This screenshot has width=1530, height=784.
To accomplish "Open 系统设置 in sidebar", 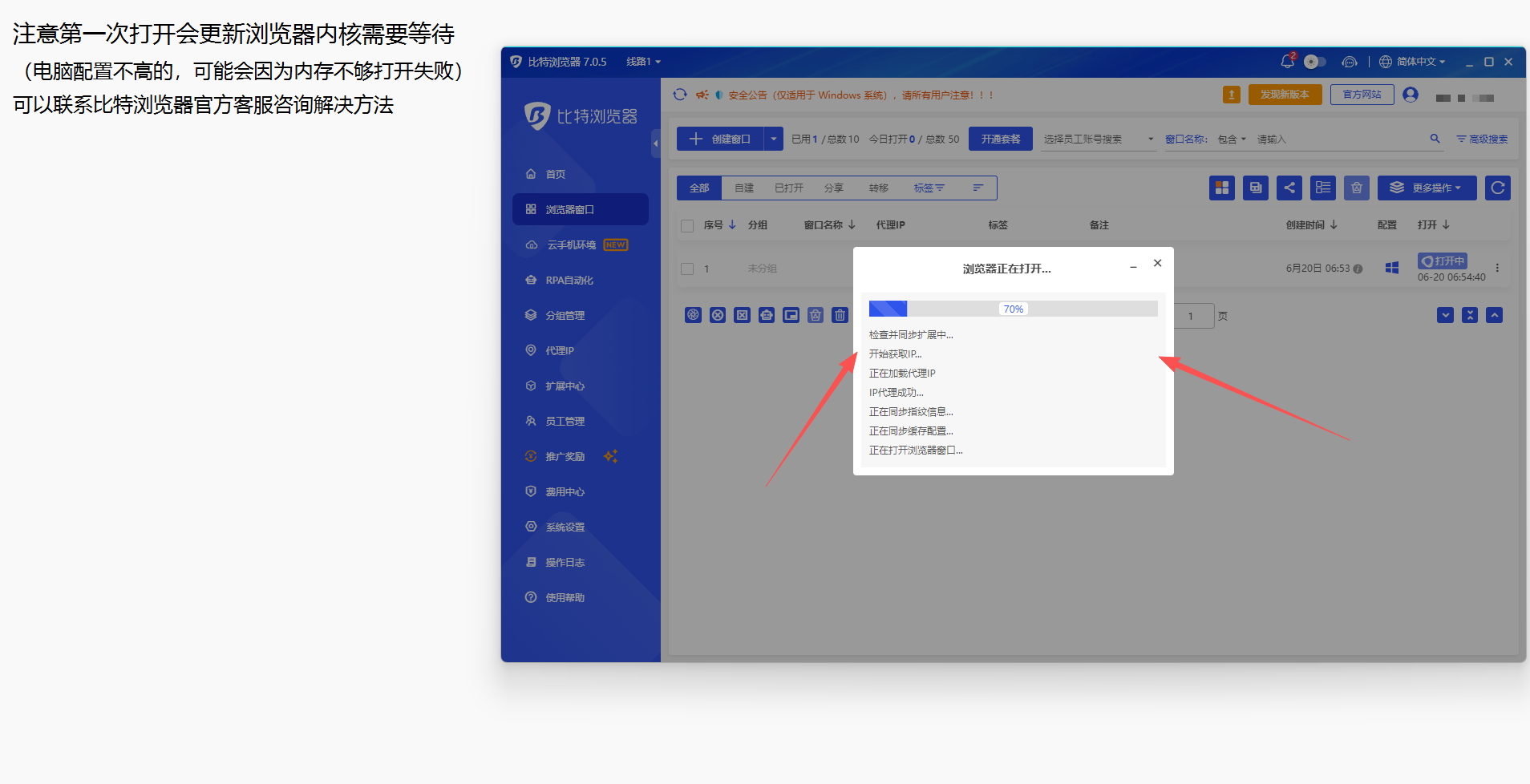I will tap(581, 527).
